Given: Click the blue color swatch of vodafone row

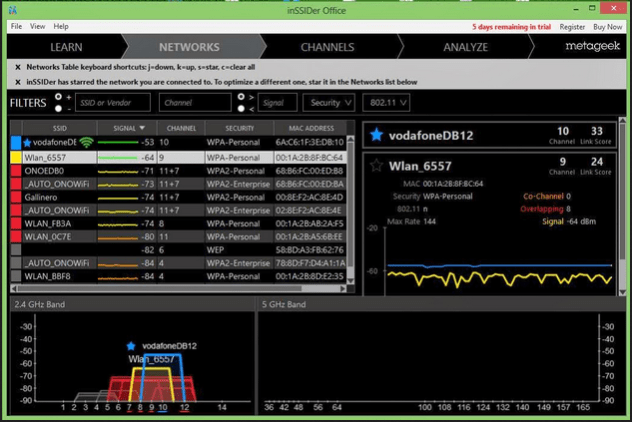Looking at the screenshot, I should tap(16, 143).
